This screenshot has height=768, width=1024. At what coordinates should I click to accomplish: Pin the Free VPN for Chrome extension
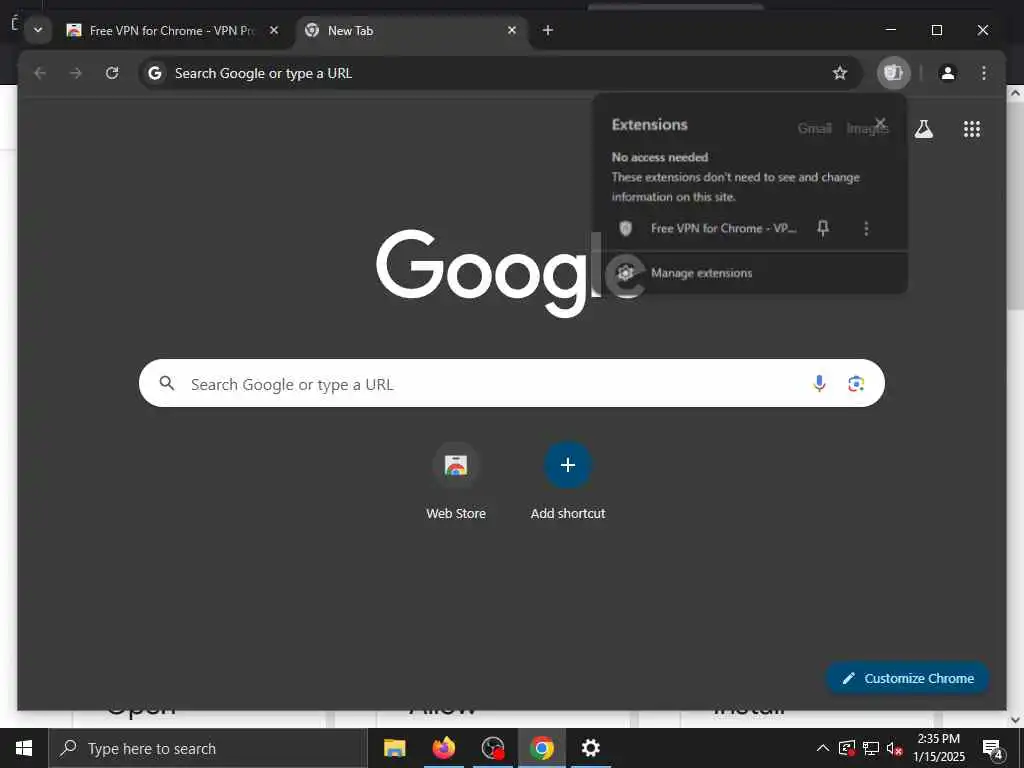[823, 228]
